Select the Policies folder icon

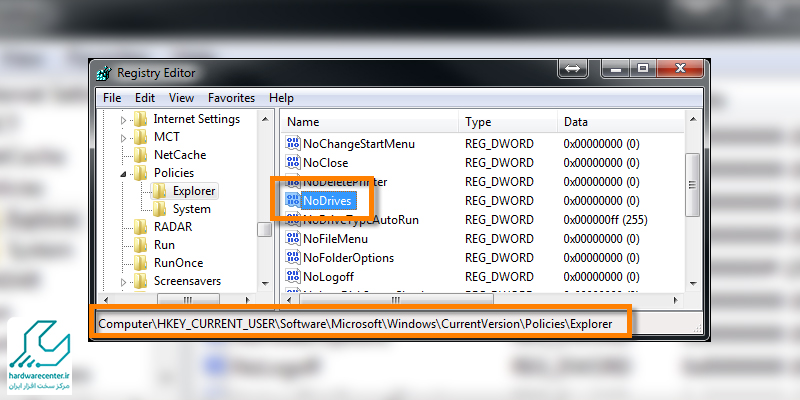pos(140,173)
